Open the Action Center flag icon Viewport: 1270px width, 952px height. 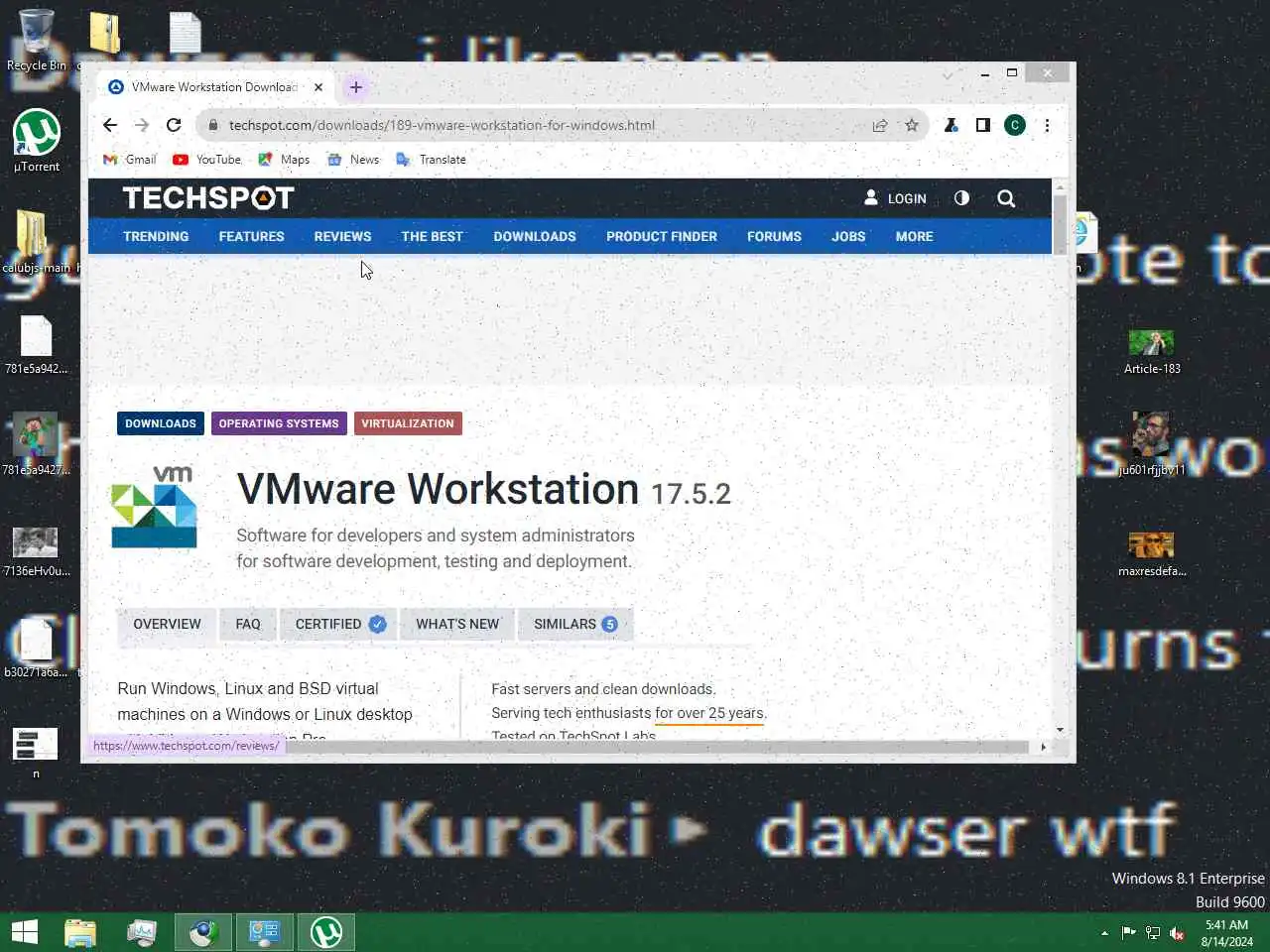(1128, 932)
